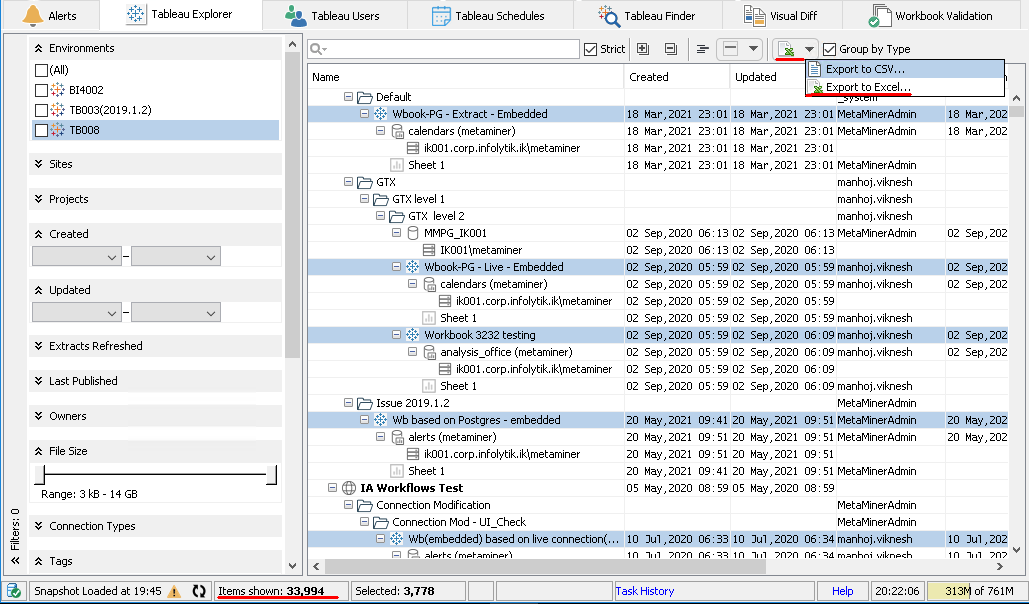Collapse the filters panel with double chevron
This screenshot has height=604, width=1029.
(x=15, y=561)
